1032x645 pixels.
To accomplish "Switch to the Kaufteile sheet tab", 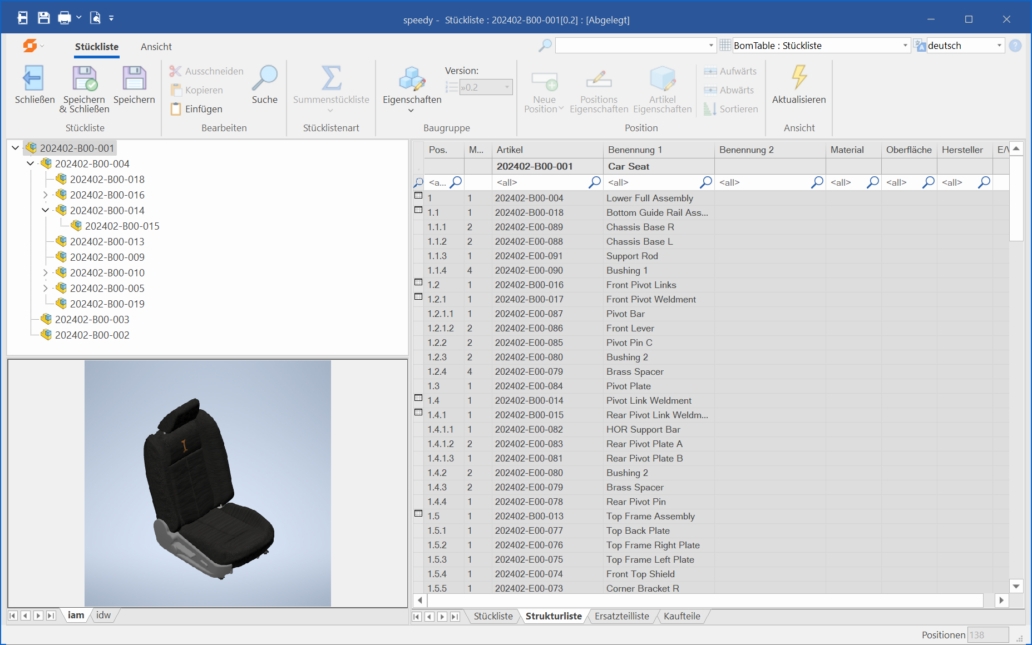I will (x=682, y=616).
